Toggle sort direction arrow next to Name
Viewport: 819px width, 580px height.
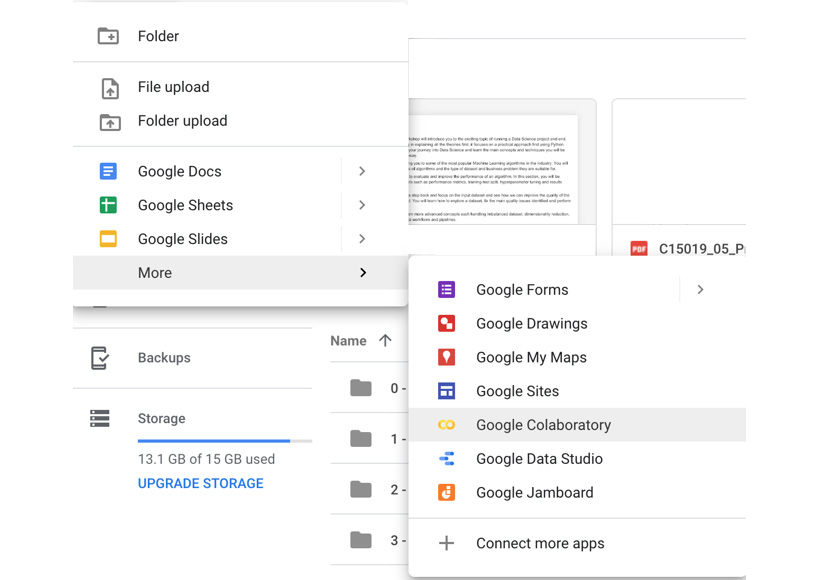pyautogui.click(x=385, y=341)
